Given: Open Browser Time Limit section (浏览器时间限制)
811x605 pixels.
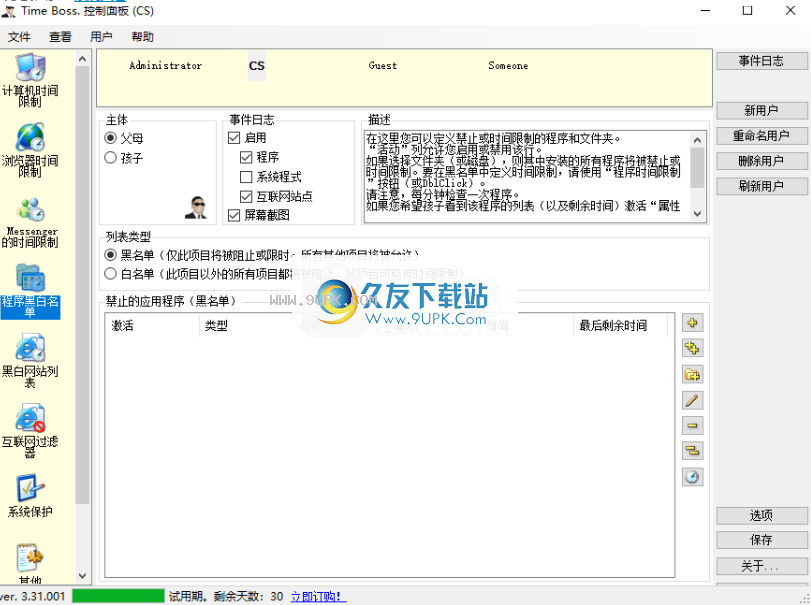Looking at the screenshot, I should coord(30,150).
